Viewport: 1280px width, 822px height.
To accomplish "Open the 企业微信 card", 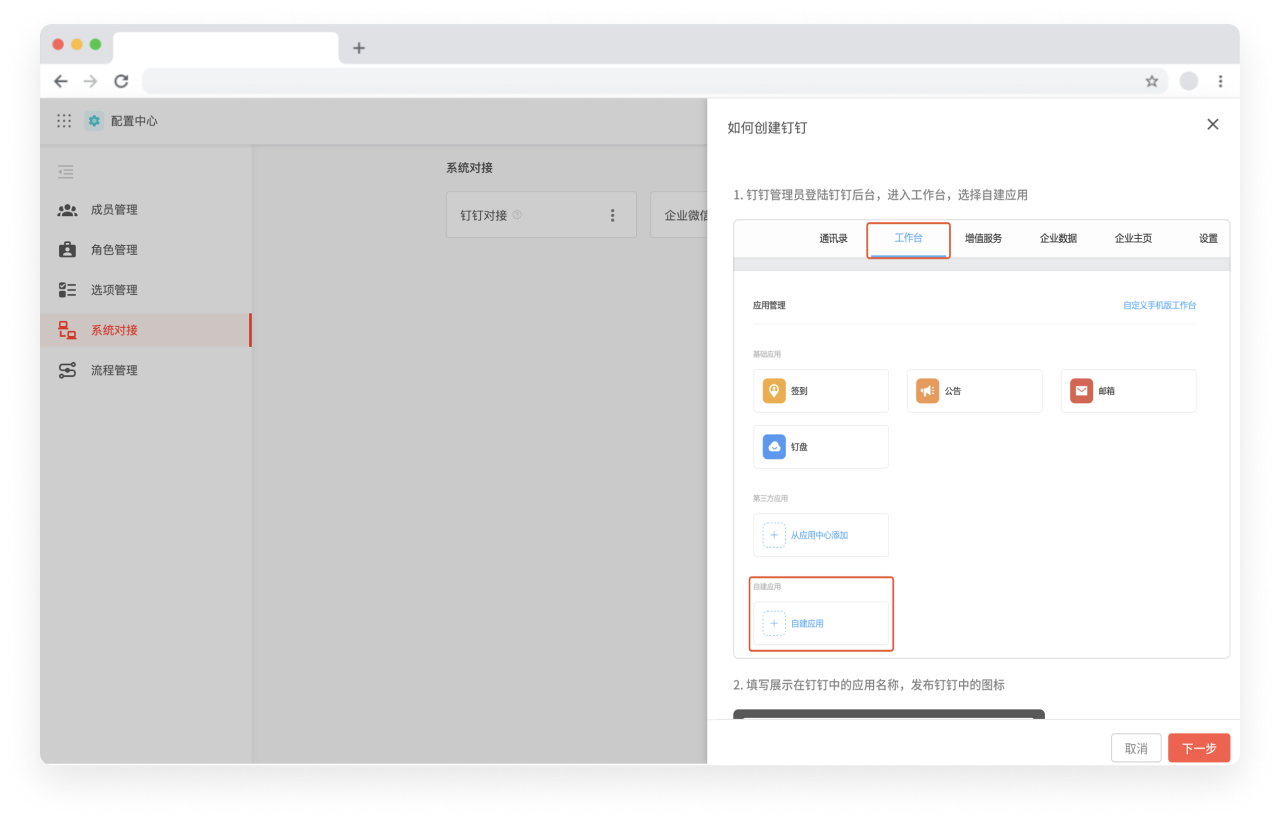I will (x=679, y=215).
